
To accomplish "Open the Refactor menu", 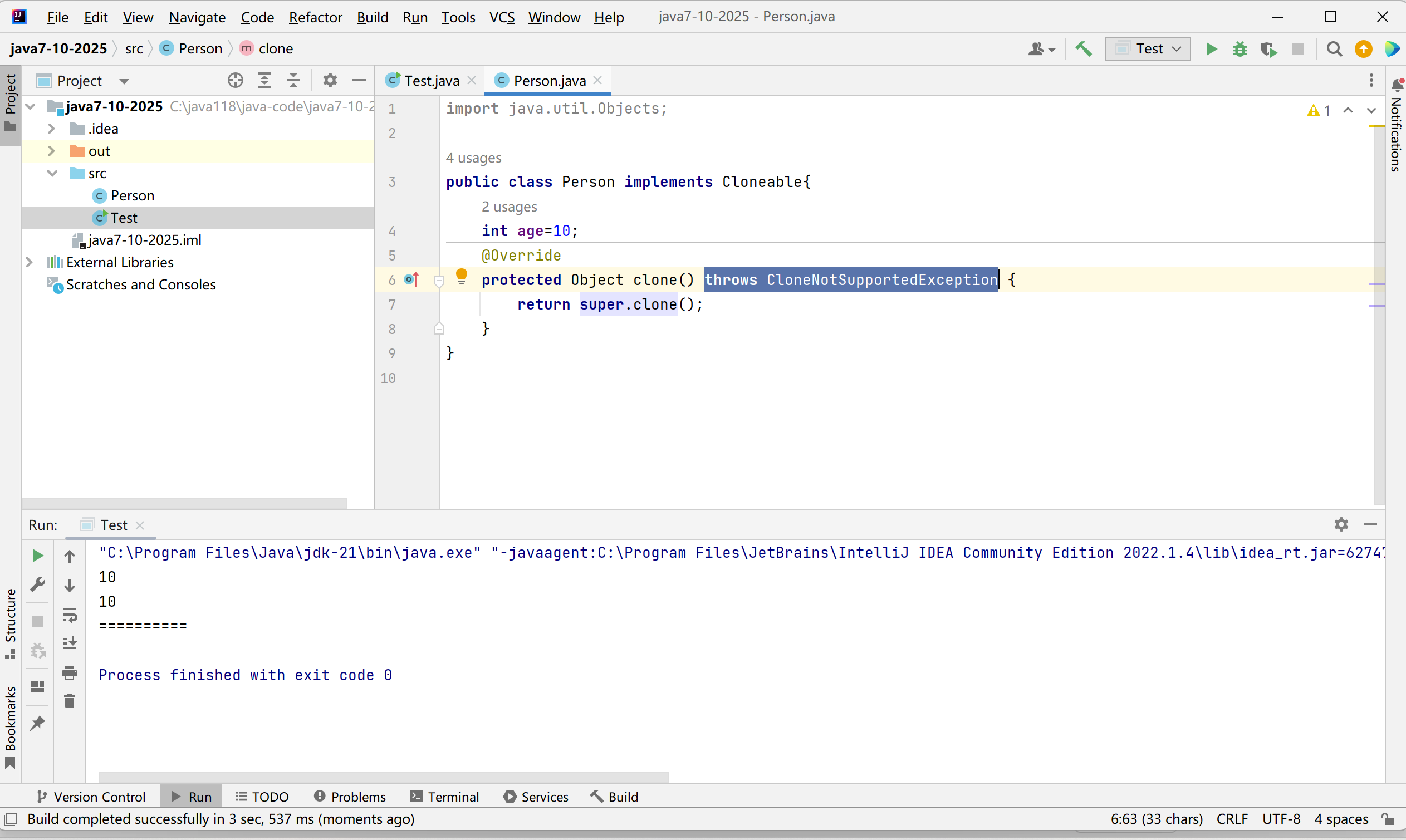I will pyautogui.click(x=315, y=17).
